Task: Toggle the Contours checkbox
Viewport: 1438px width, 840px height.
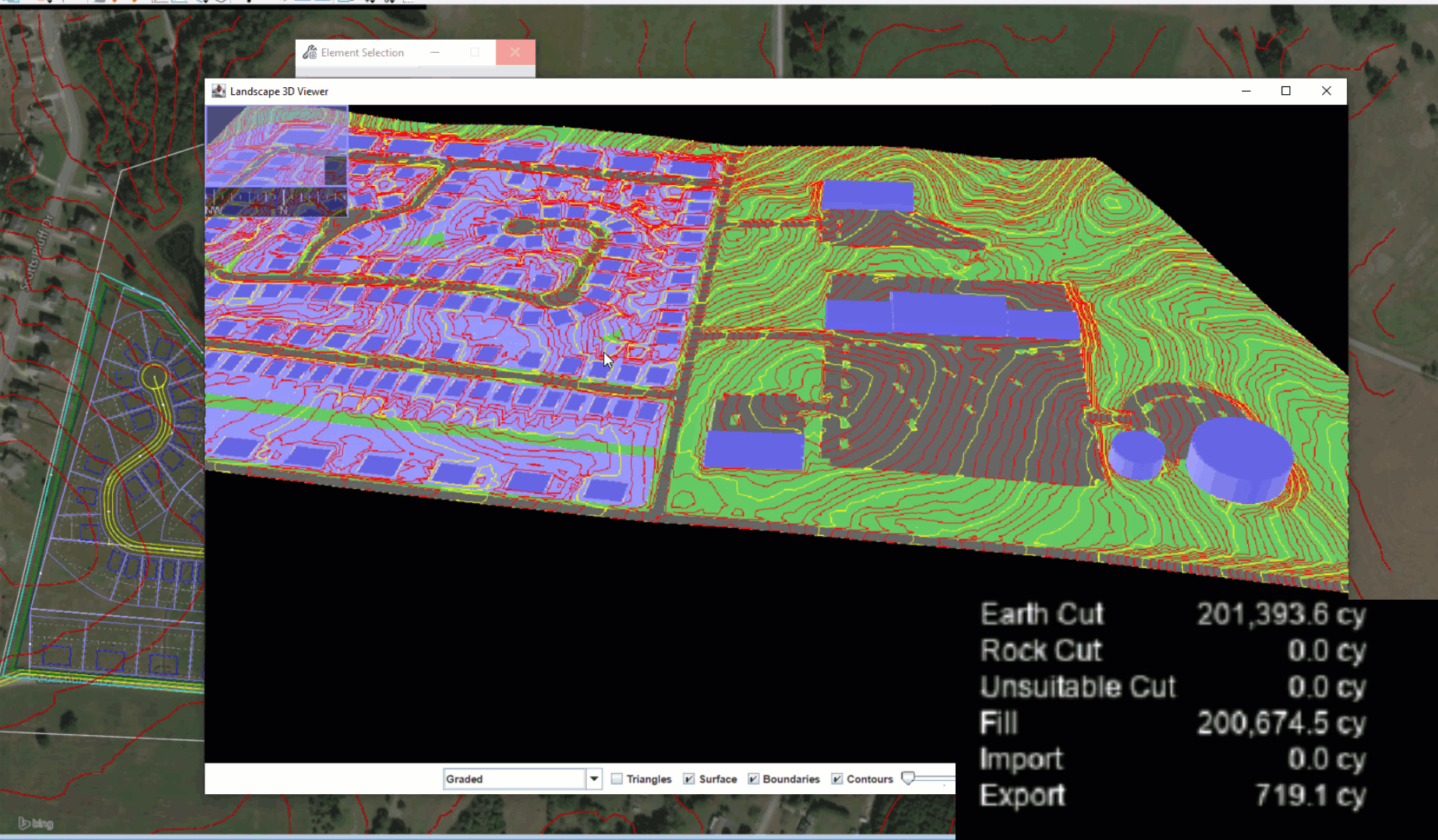Action: pos(836,779)
